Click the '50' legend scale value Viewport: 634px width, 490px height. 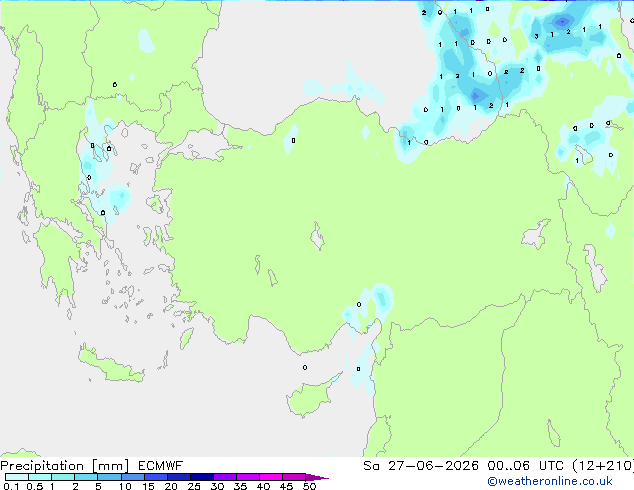coord(309,486)
